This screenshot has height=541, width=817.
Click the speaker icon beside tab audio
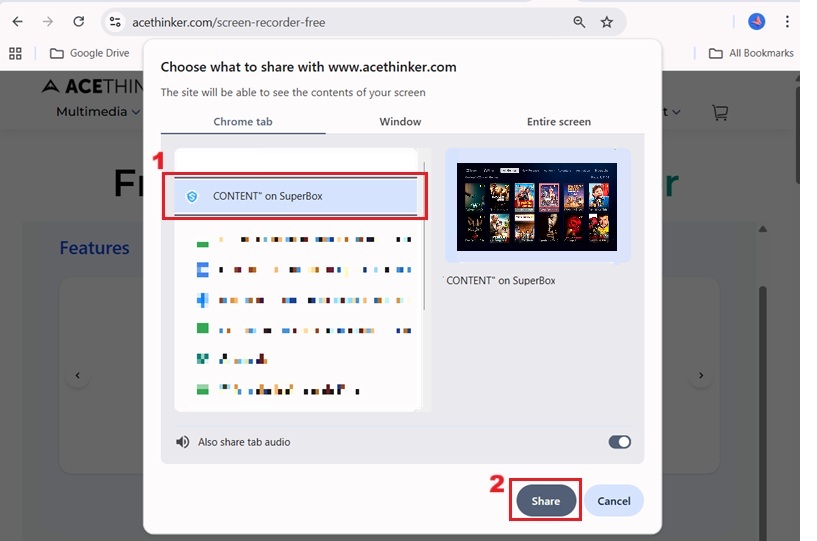[x=182, y=442]
